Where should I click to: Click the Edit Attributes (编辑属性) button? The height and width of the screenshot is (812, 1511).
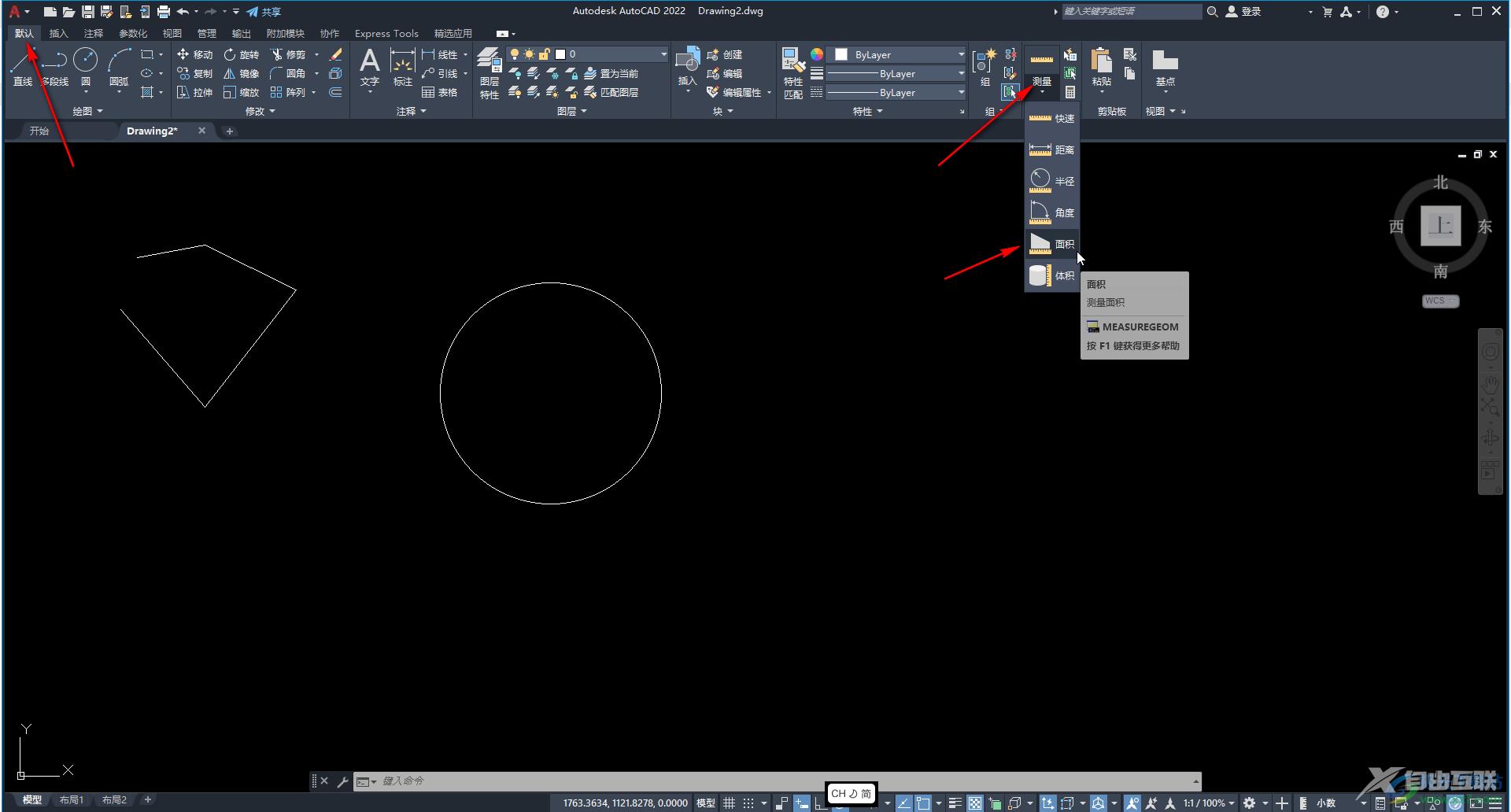point(735,92)
